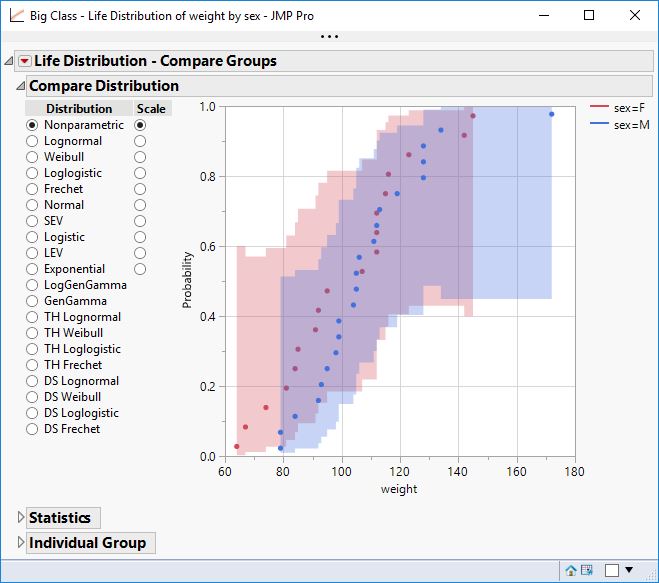Select the DS Lognormal radio button

[x=32, y=381]
